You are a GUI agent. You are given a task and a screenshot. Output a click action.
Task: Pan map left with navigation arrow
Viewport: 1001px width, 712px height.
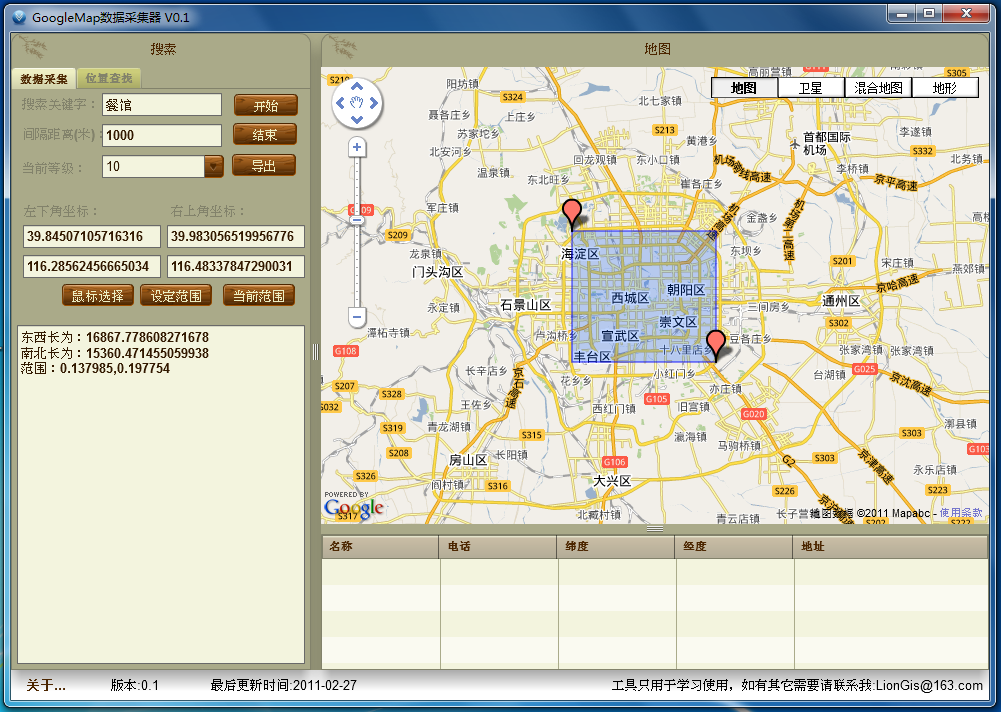coord(340,103)
